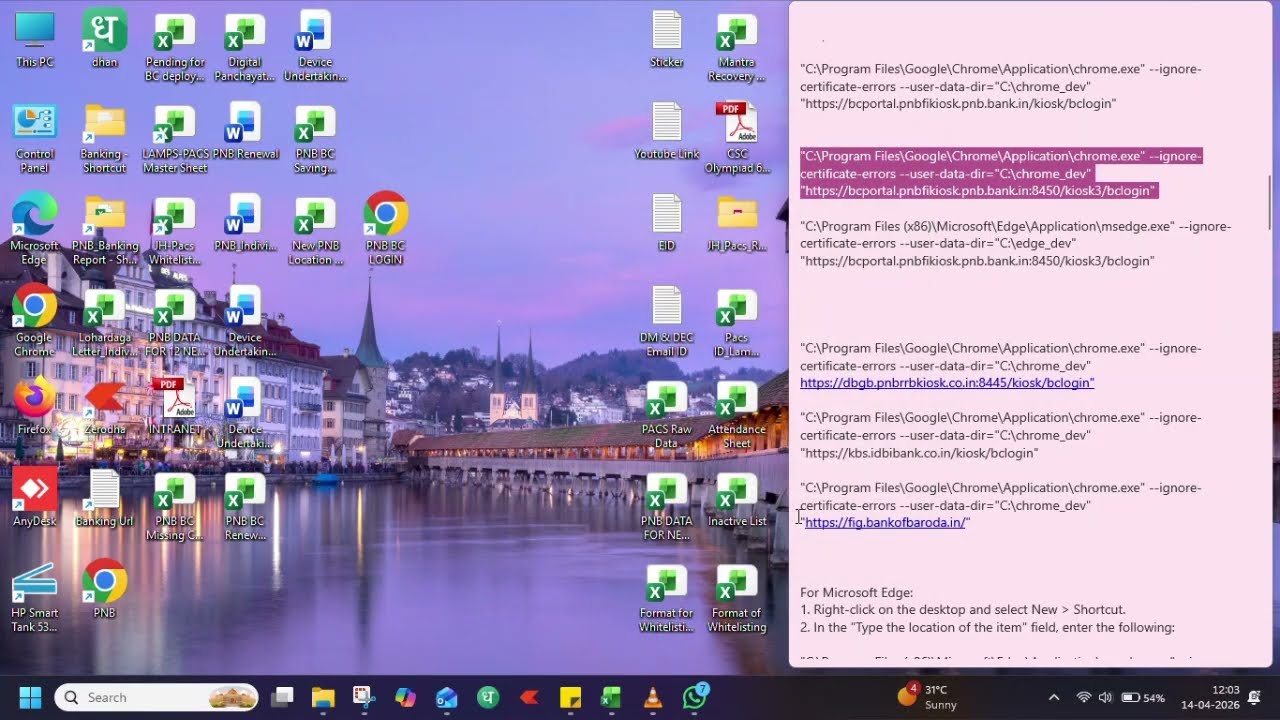Image resolution: width=1280 pixels, height=720 pixels.
Task: Select Youtube Link text file
Action: pyautogui.click(x=667, y=131)
